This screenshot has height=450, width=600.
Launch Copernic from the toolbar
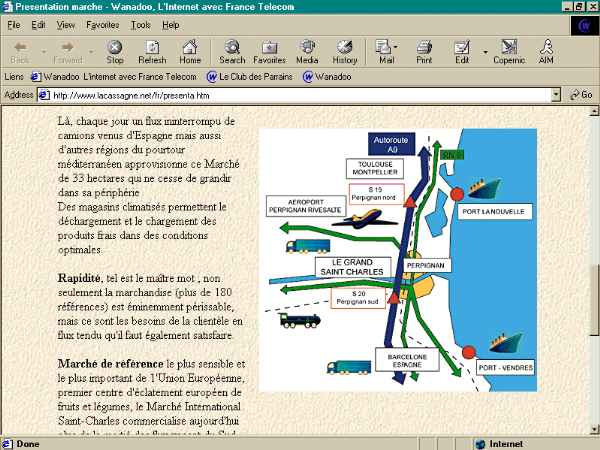(x=509, y=50)
